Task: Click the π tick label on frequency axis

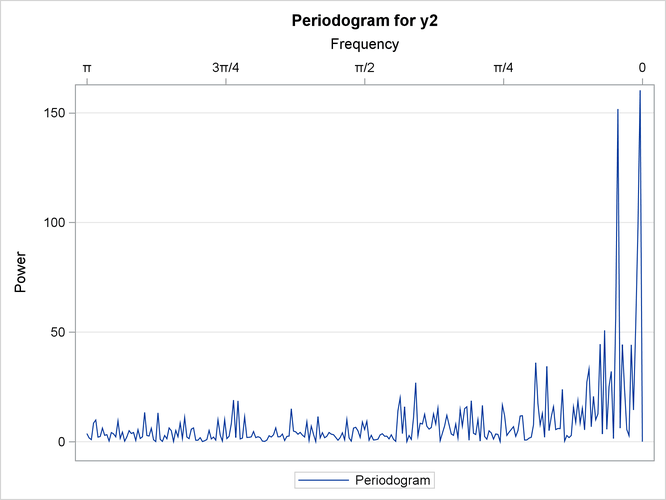Action: [87, 67]
